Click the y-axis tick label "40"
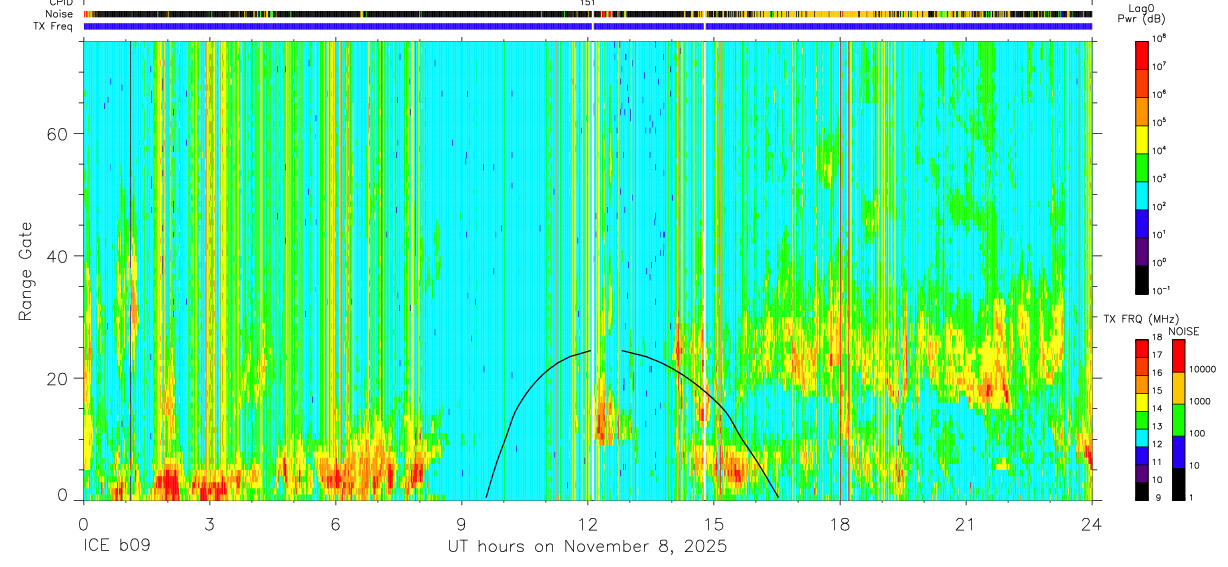The height and width of the screenshot is (567, 1228). click(58, 256)
